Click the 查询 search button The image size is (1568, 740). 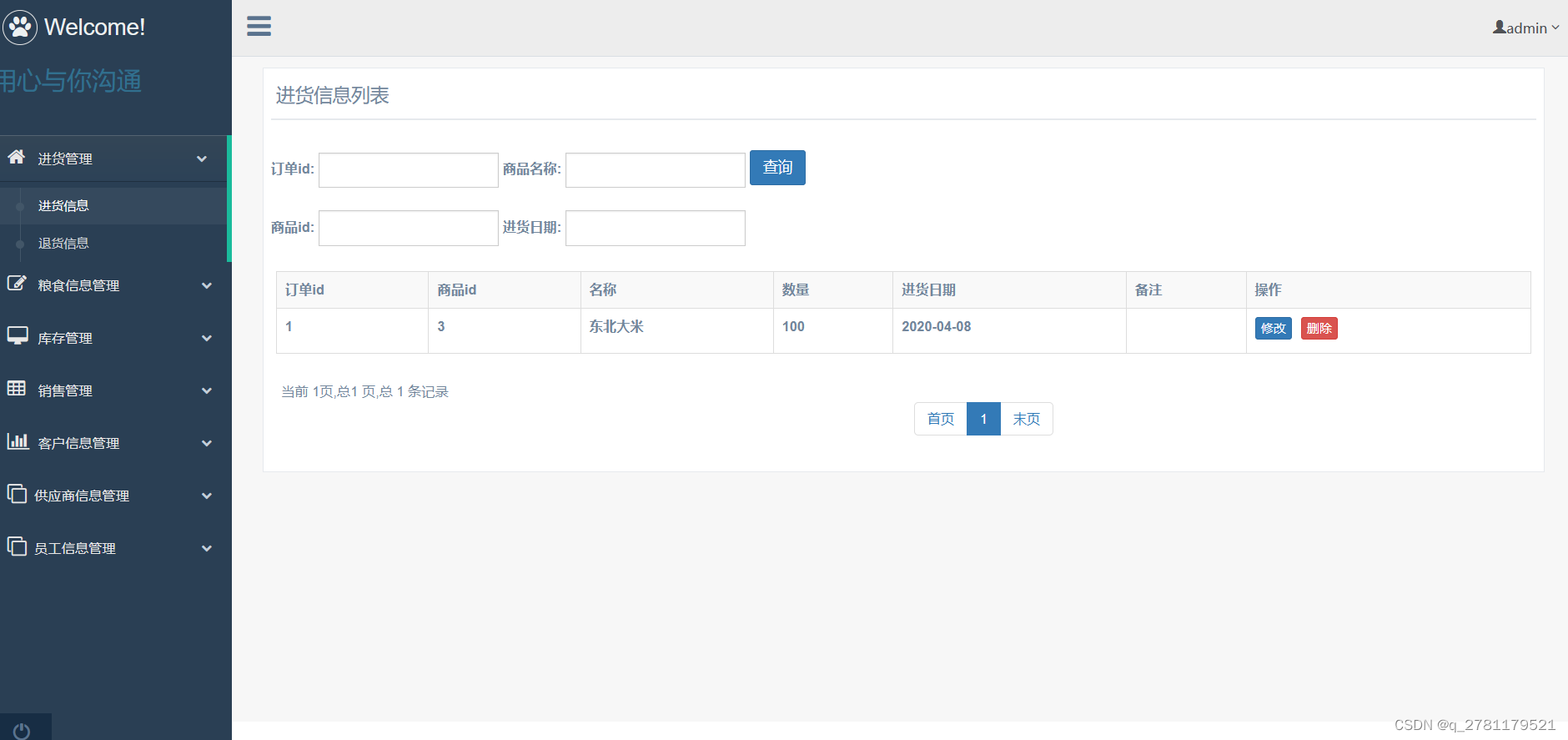coord(777,168)
